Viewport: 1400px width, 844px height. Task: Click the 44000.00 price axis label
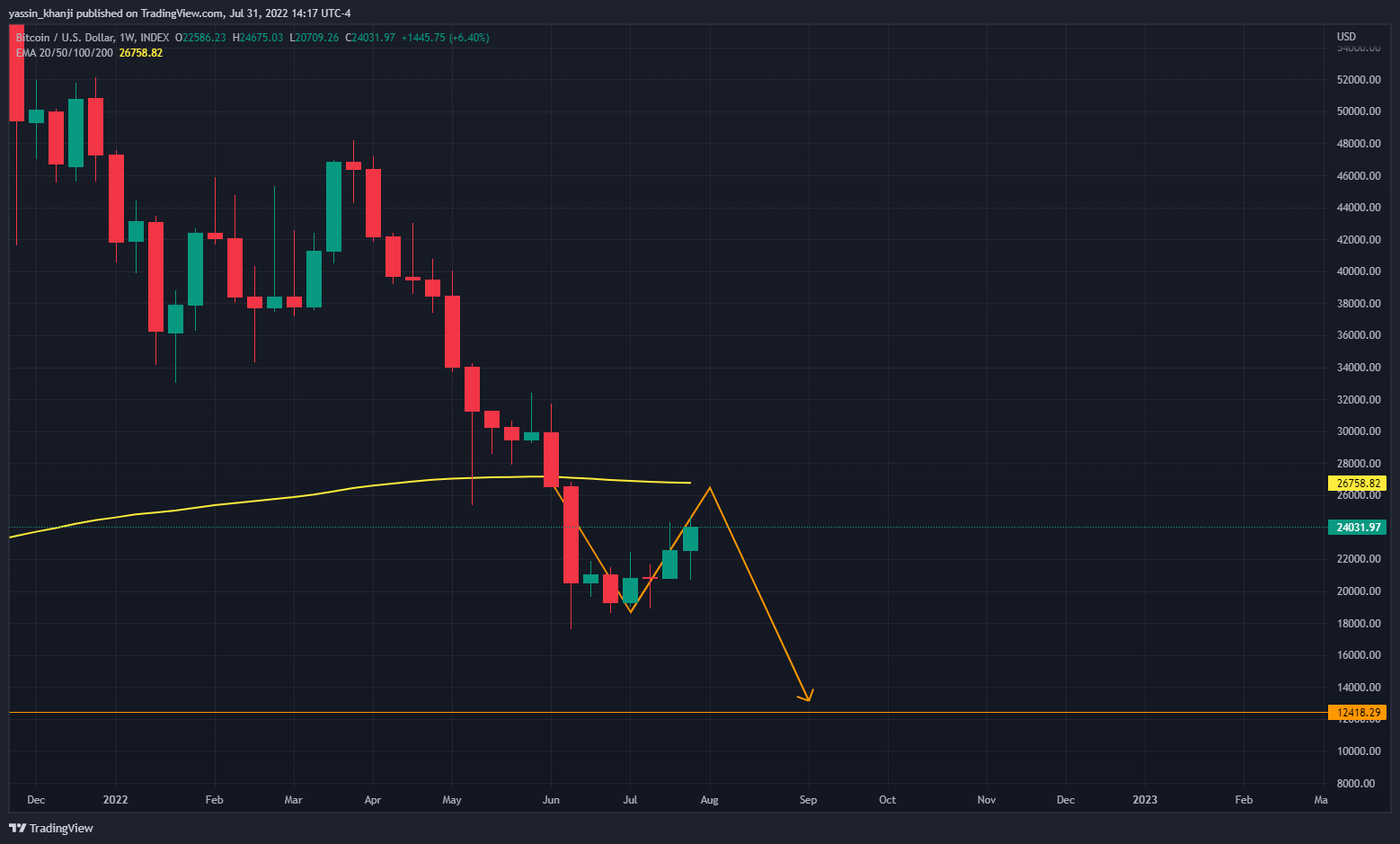[x=1359, y=208]
